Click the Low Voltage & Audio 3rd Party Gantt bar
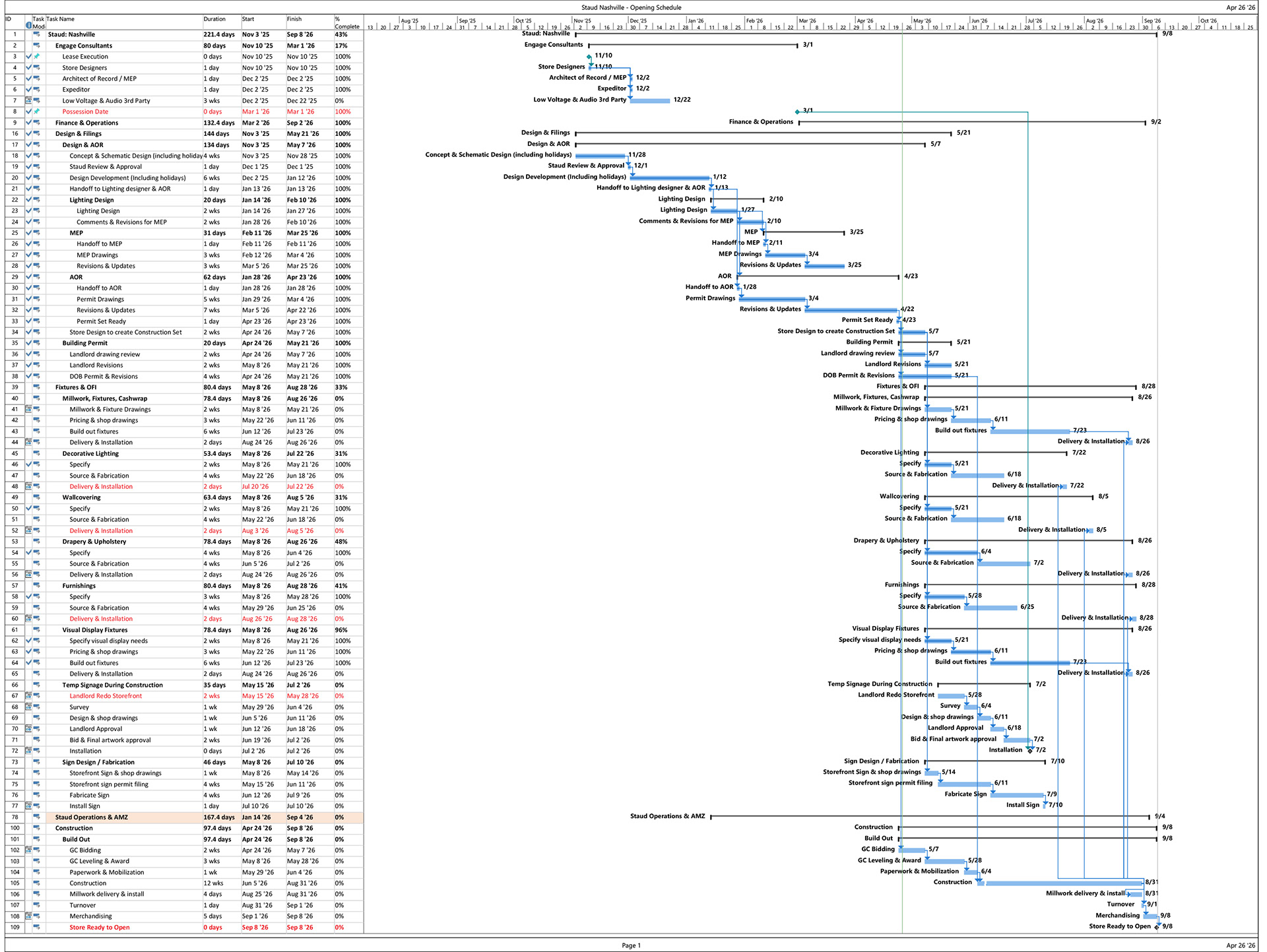The width and height of the screenshot is (1267, 952). [650, 100]
